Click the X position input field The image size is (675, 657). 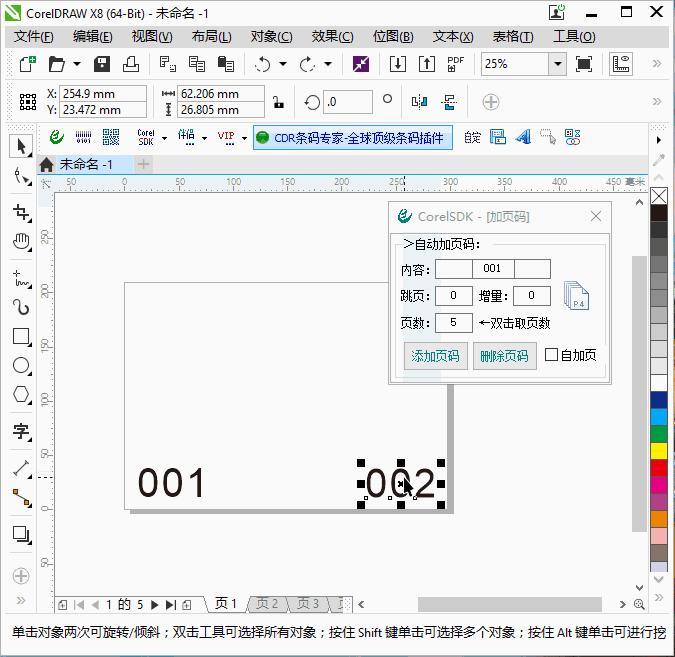tap(103, 93)
